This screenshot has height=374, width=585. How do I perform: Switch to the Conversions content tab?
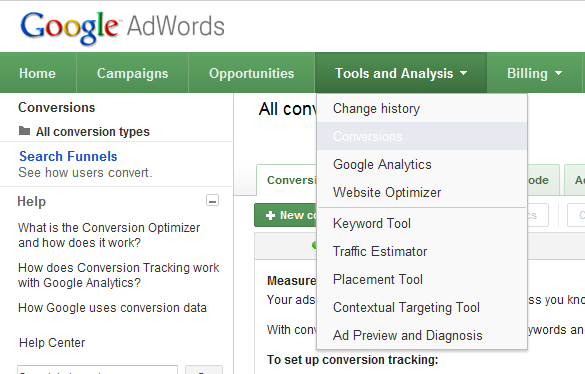tap(287, 180)
